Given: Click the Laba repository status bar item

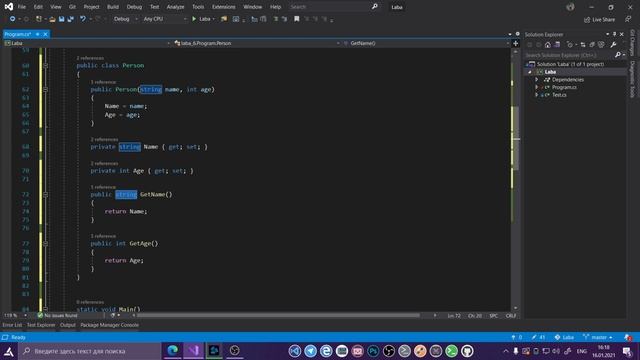Looking at the screenshot, I should coord(564,338).
